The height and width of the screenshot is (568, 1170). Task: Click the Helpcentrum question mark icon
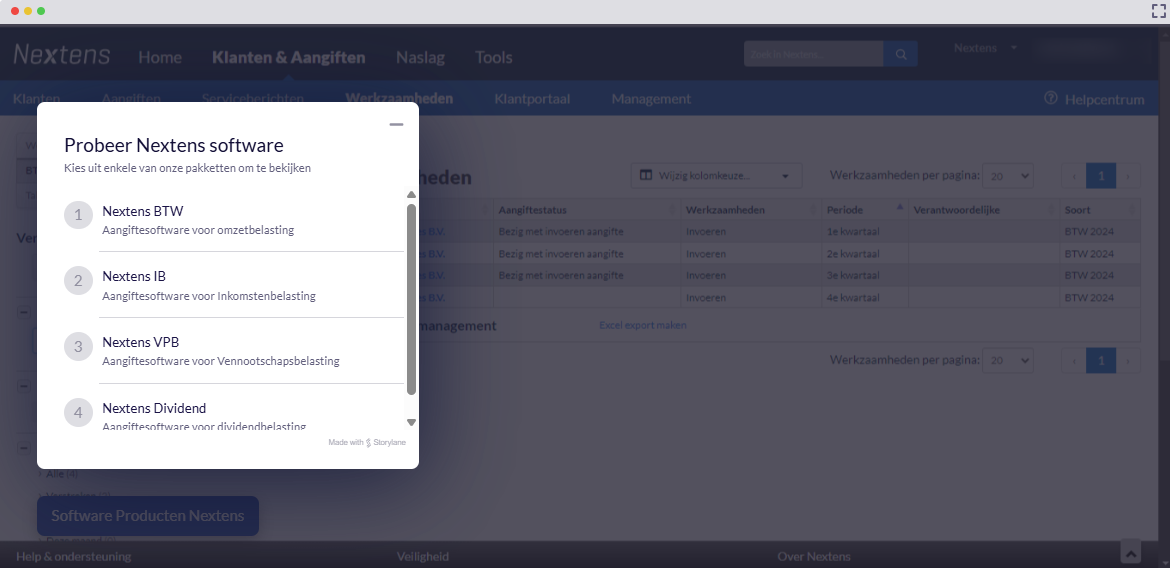tap(1051, 98)
